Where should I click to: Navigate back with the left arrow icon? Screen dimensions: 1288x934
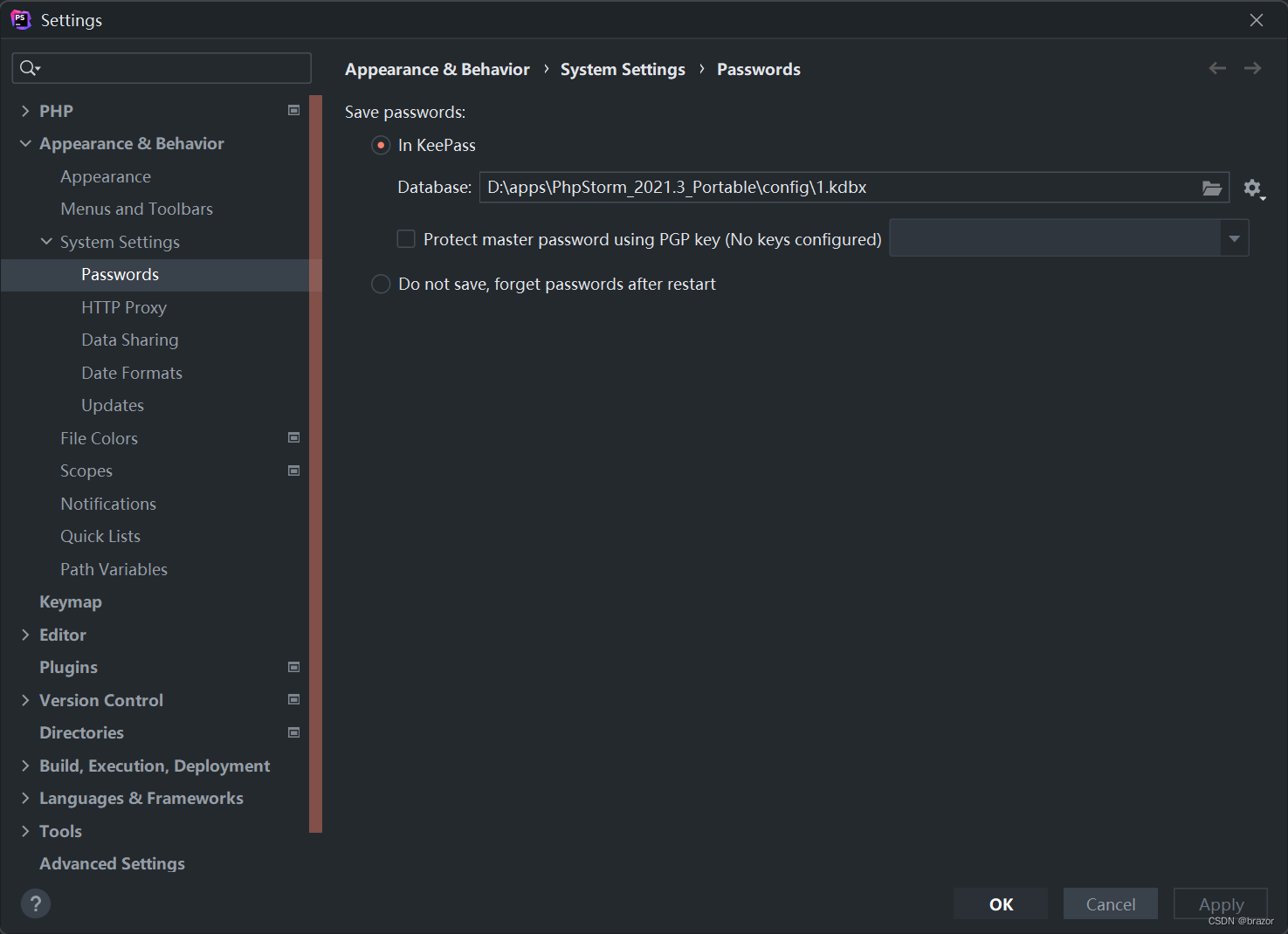pos(1217,68)
